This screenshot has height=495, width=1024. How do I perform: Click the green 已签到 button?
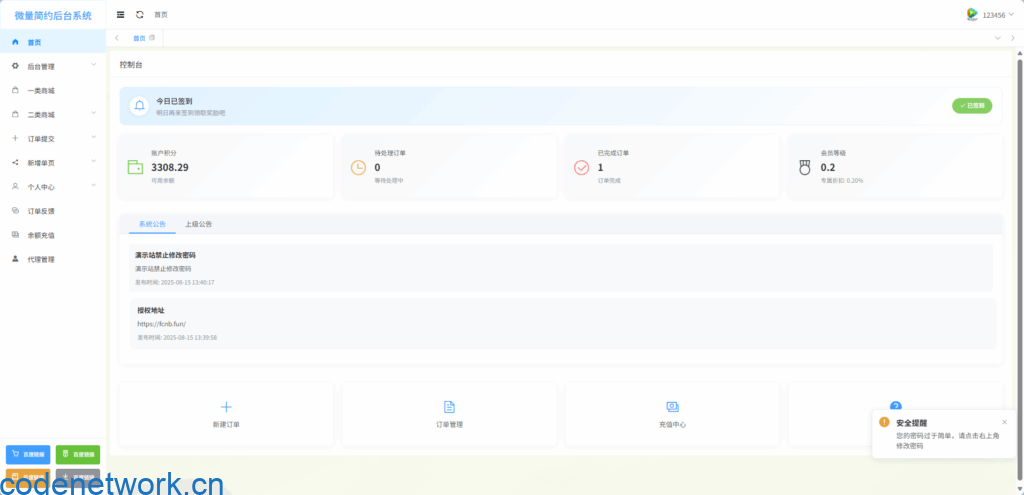pos(971,105)
